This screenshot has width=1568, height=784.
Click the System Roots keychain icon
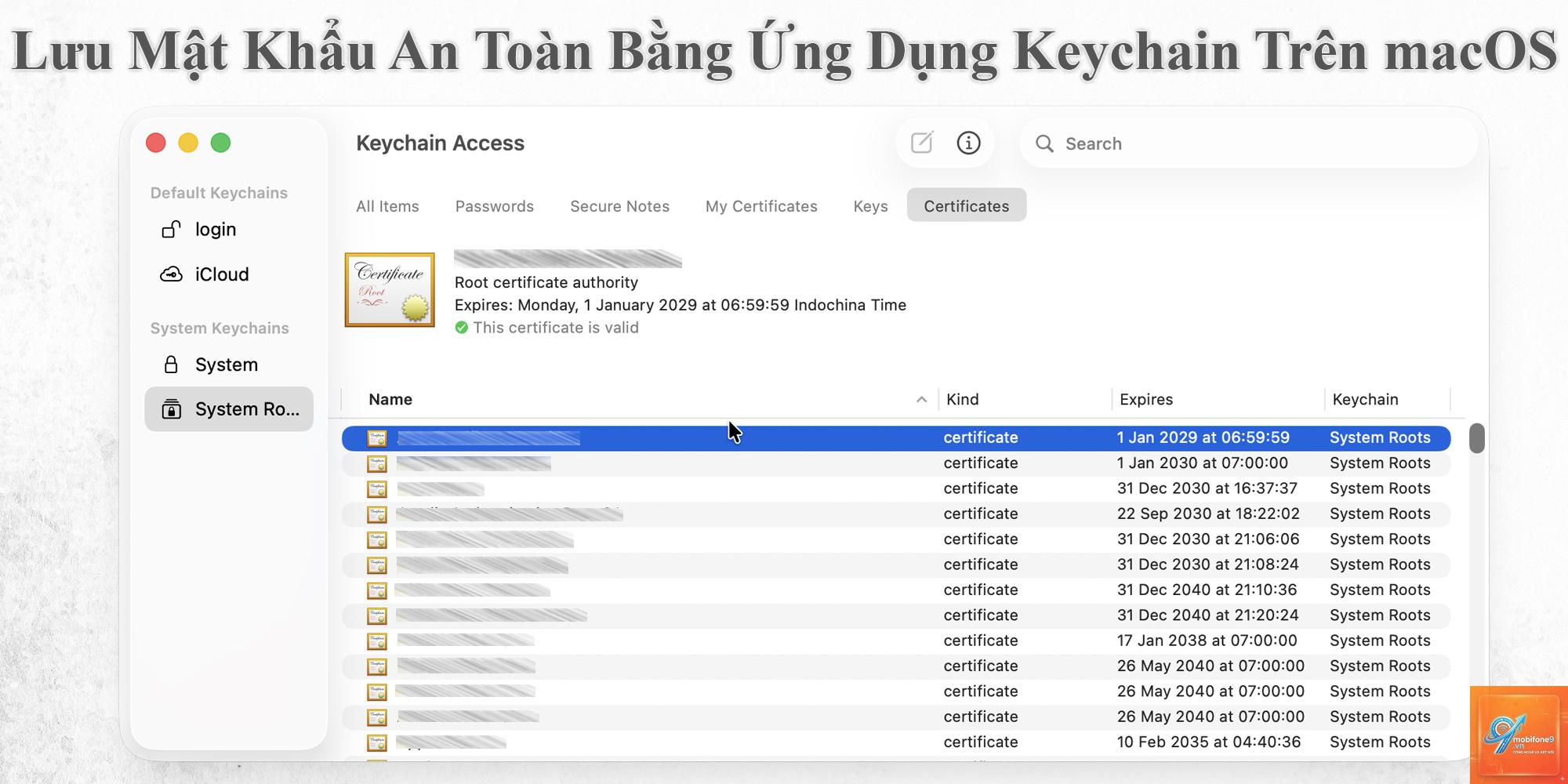[x=171, y=409]
